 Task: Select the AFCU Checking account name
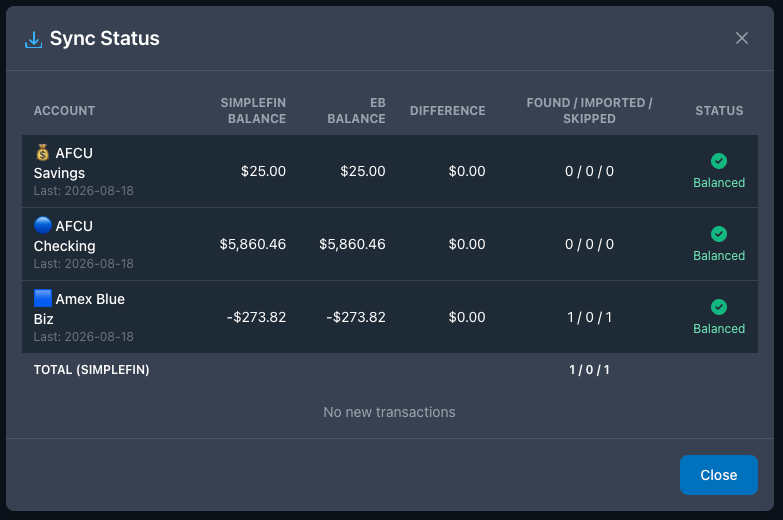point(64,236)
